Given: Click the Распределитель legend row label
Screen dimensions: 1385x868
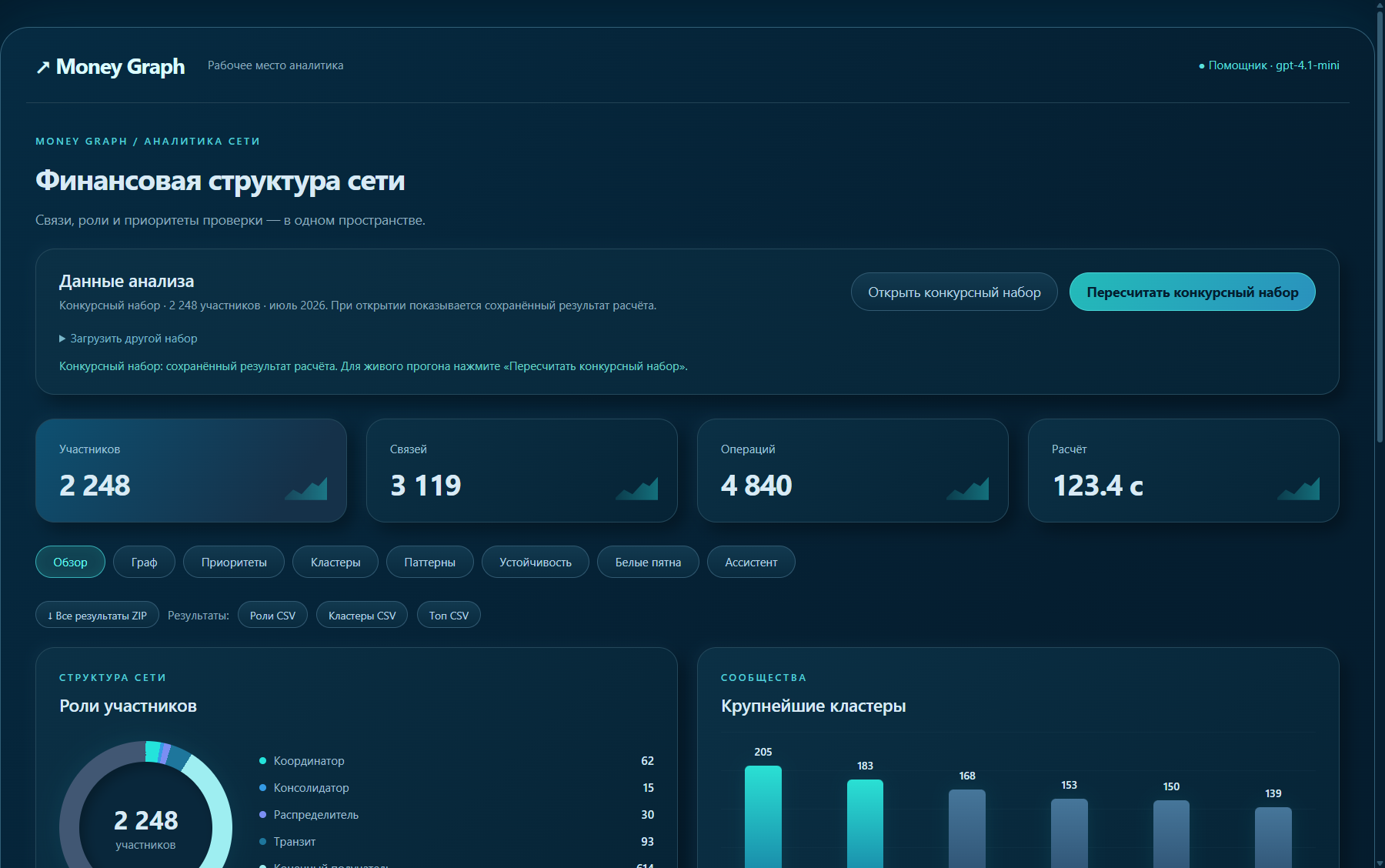Looking at the screenshot, I should click(x=316, y=815).
